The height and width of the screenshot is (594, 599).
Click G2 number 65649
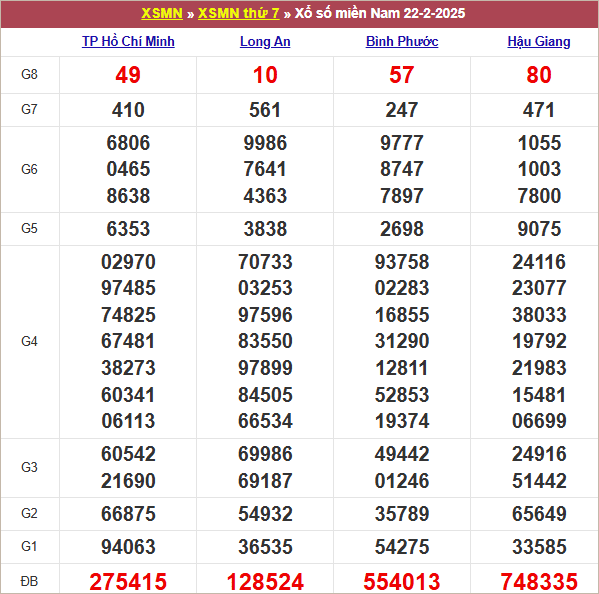539,514
